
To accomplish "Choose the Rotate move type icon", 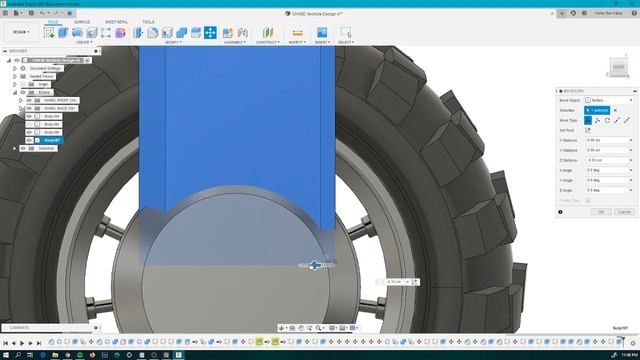I will click(607, 120).
